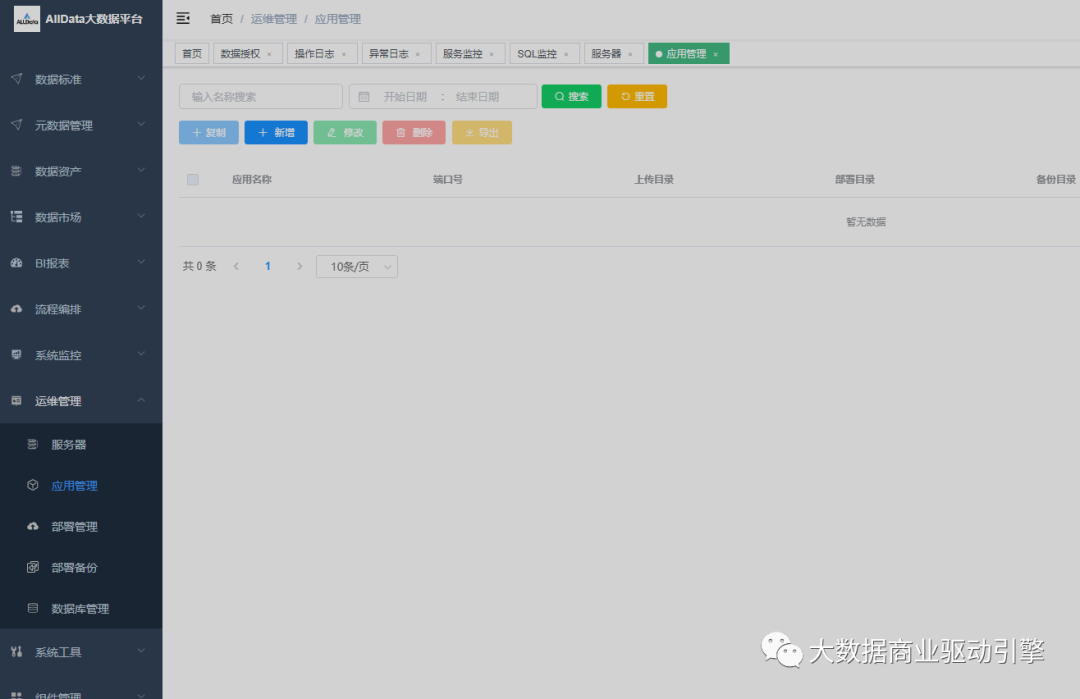Open 数据库管理 via its database icon

33,608
